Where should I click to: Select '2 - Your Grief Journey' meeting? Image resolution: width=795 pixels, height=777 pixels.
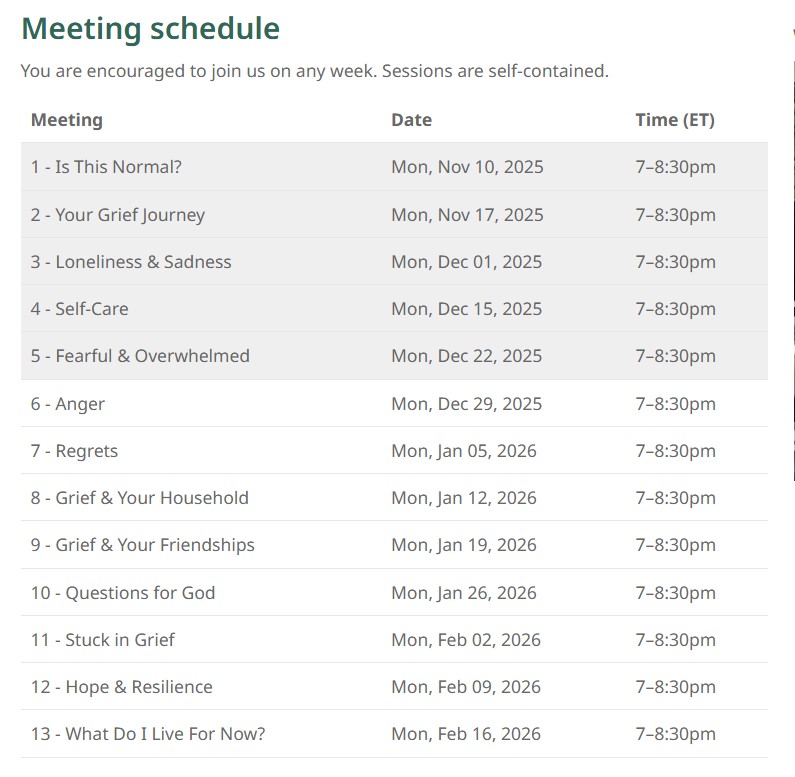[117, 215]
